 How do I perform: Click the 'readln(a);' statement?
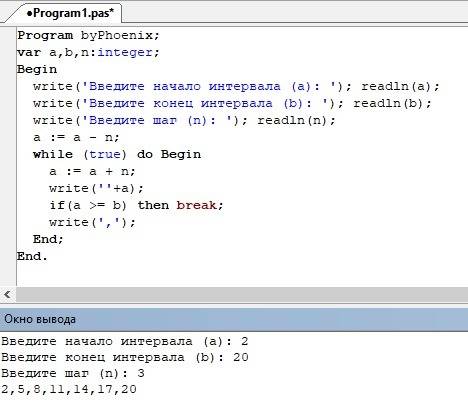[401, 86]
